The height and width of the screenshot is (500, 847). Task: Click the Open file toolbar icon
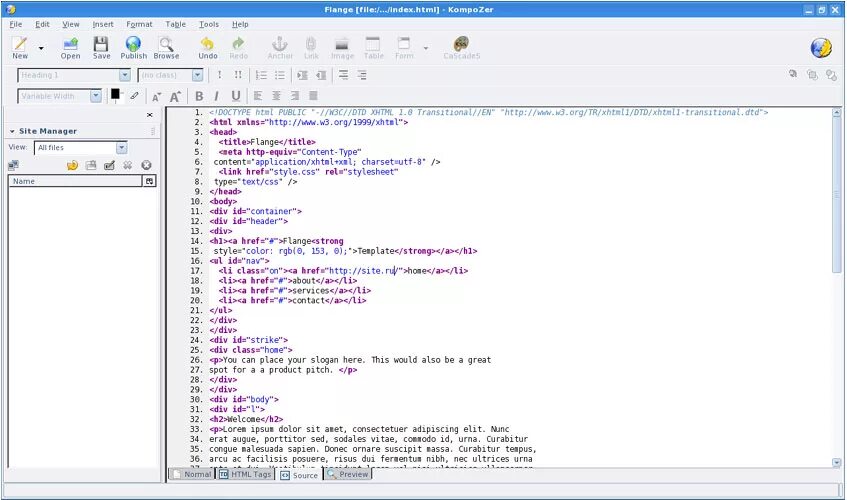pos(70,48)
